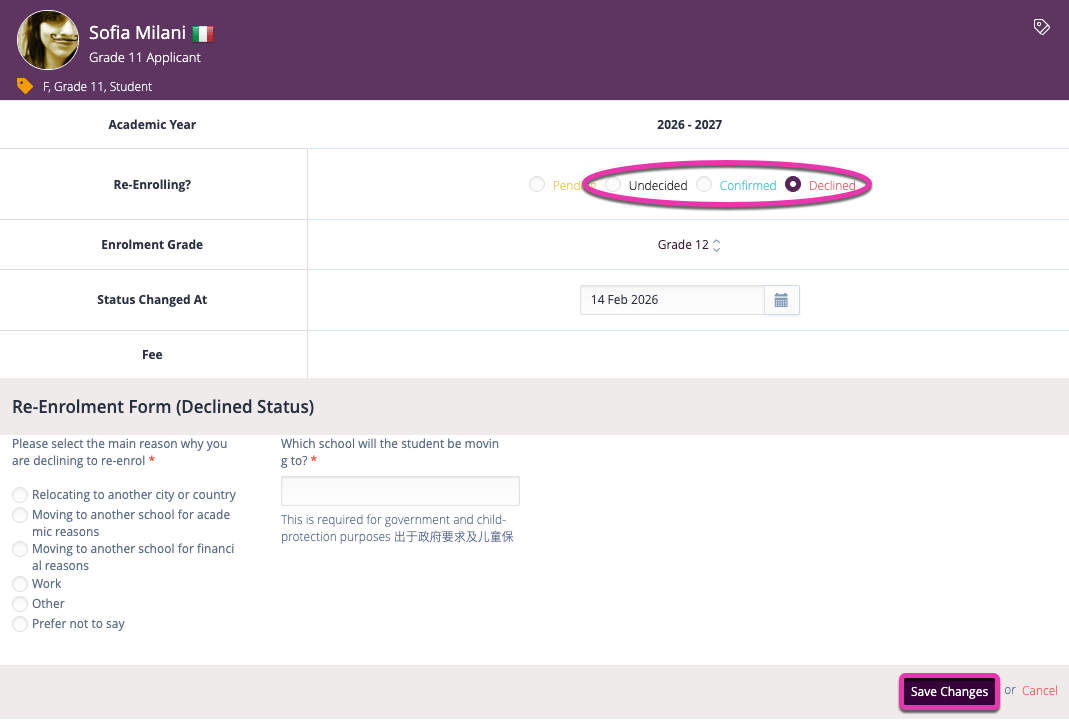This screenshot has width=1069, height=720.
Task: Choose Other as the declining reason
Action: [x=20, y=604]
